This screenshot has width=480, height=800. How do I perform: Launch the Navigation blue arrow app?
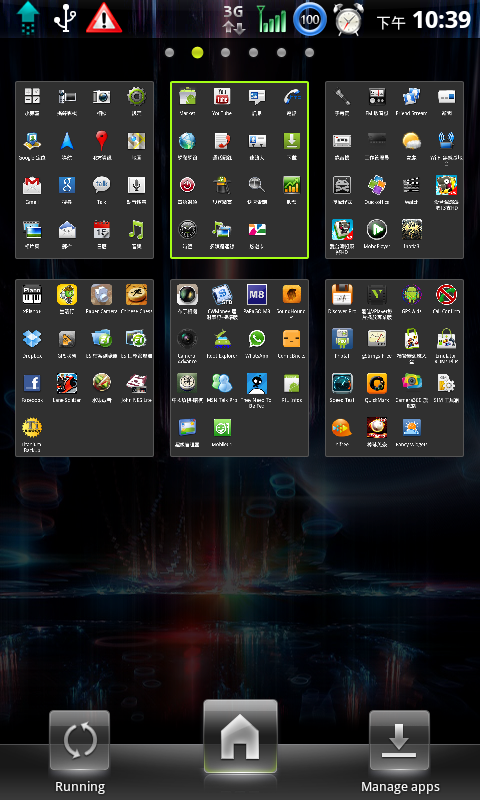67,140
